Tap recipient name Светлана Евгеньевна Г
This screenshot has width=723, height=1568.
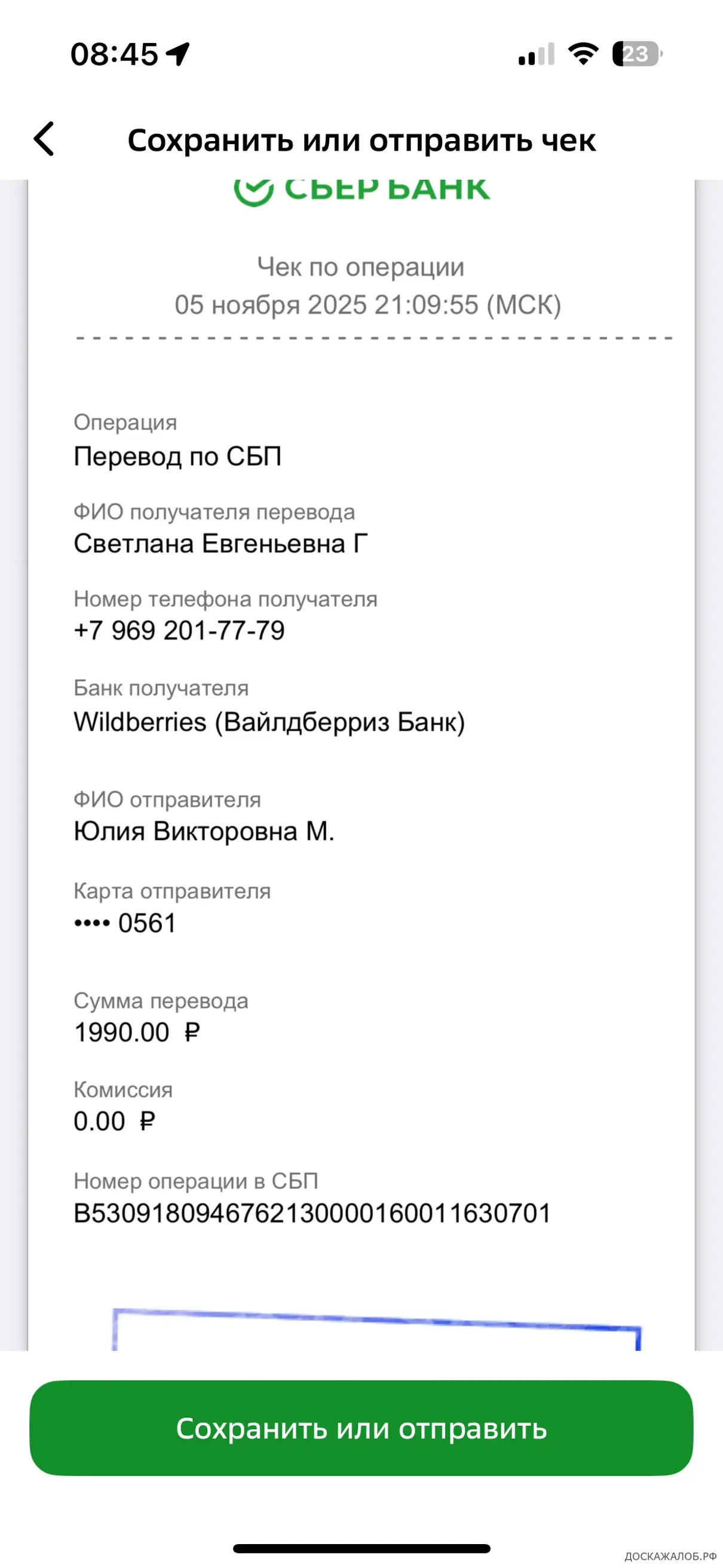point(220,543)
